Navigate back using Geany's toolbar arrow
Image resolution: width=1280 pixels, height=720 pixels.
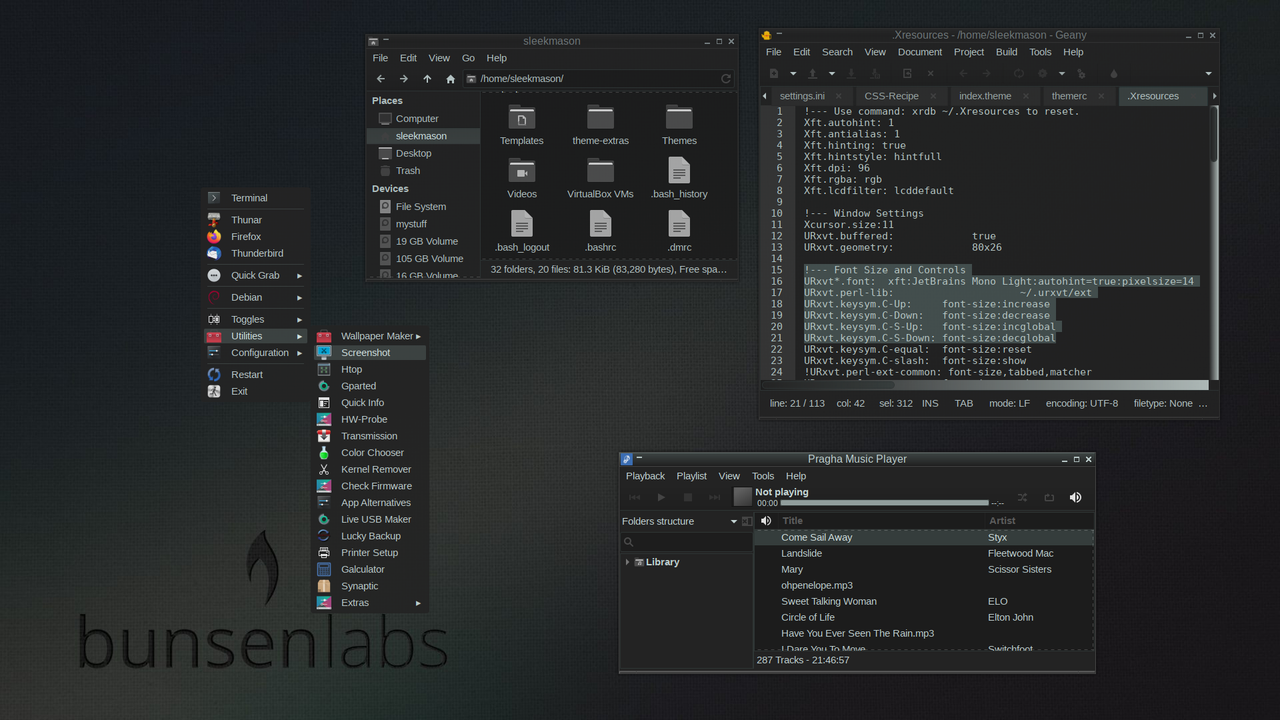click(964, 73)
